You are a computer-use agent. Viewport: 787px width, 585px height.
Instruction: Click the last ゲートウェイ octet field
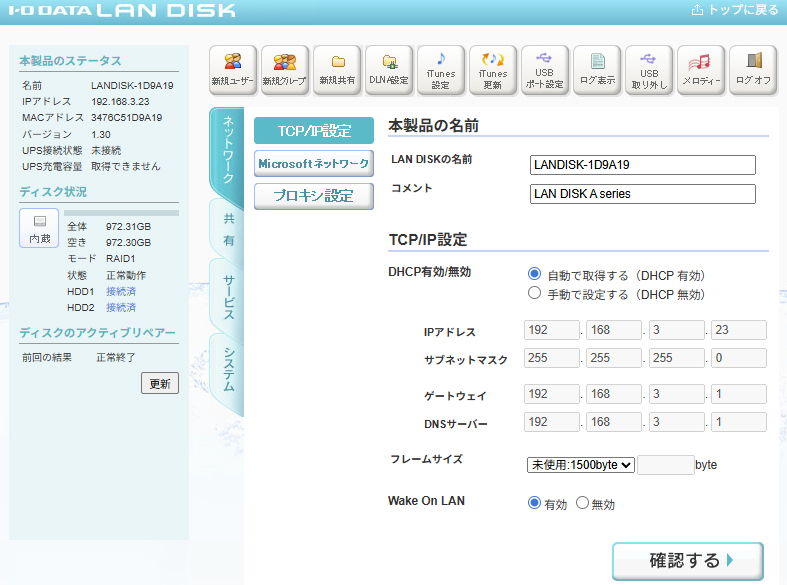[739, 394]
